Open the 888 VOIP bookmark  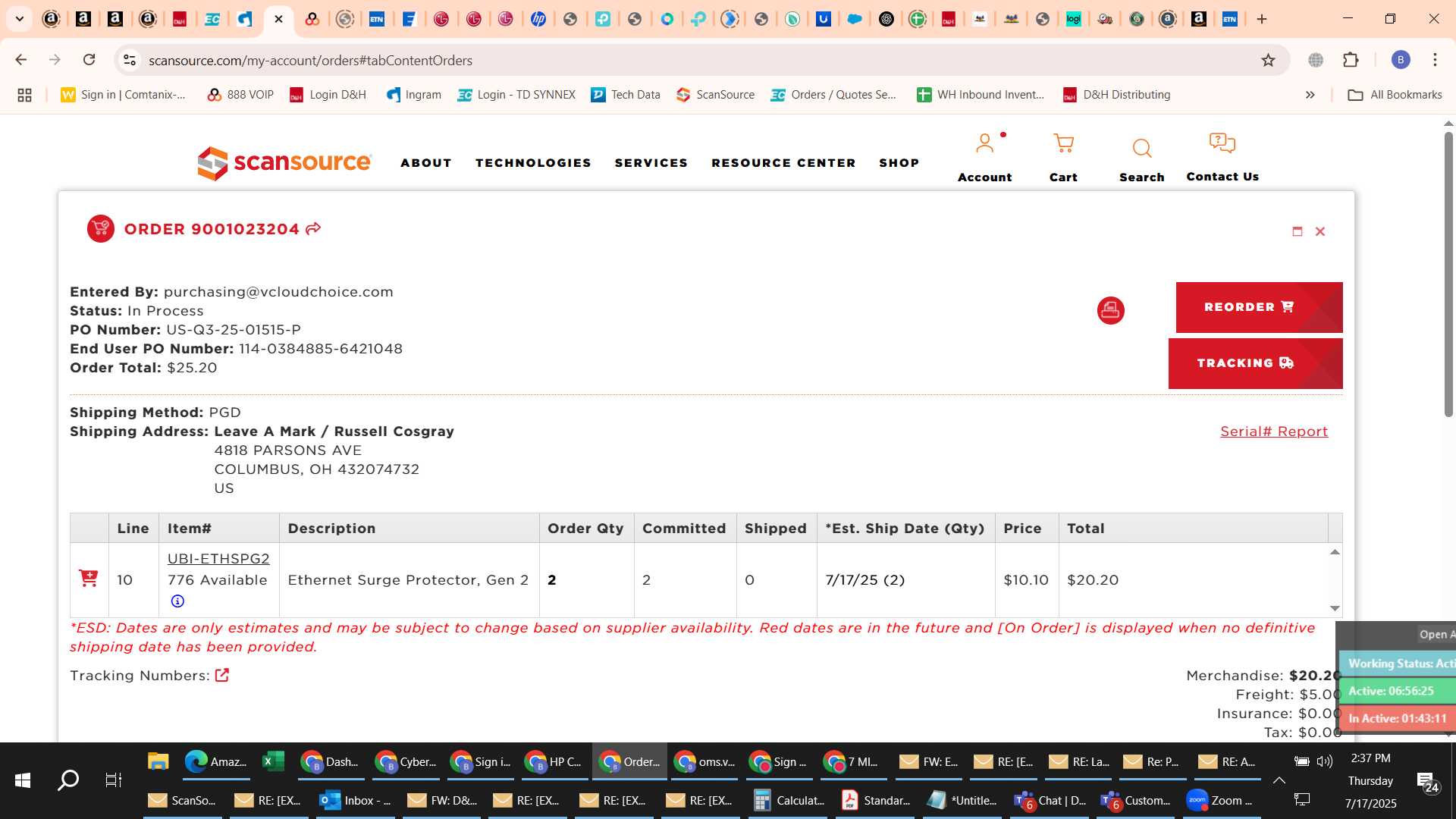240,95
